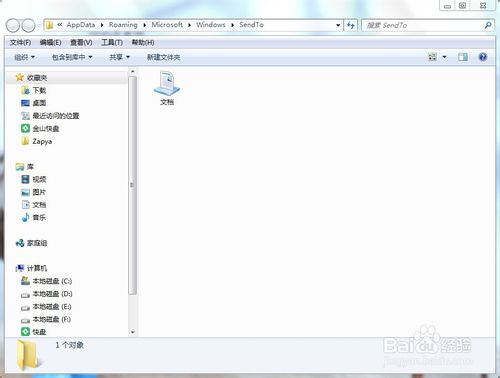Viewport: 500px width, 378px height.
Task: Click the 本地磁盘 (F:) drive icon
Action: (25, 320)
